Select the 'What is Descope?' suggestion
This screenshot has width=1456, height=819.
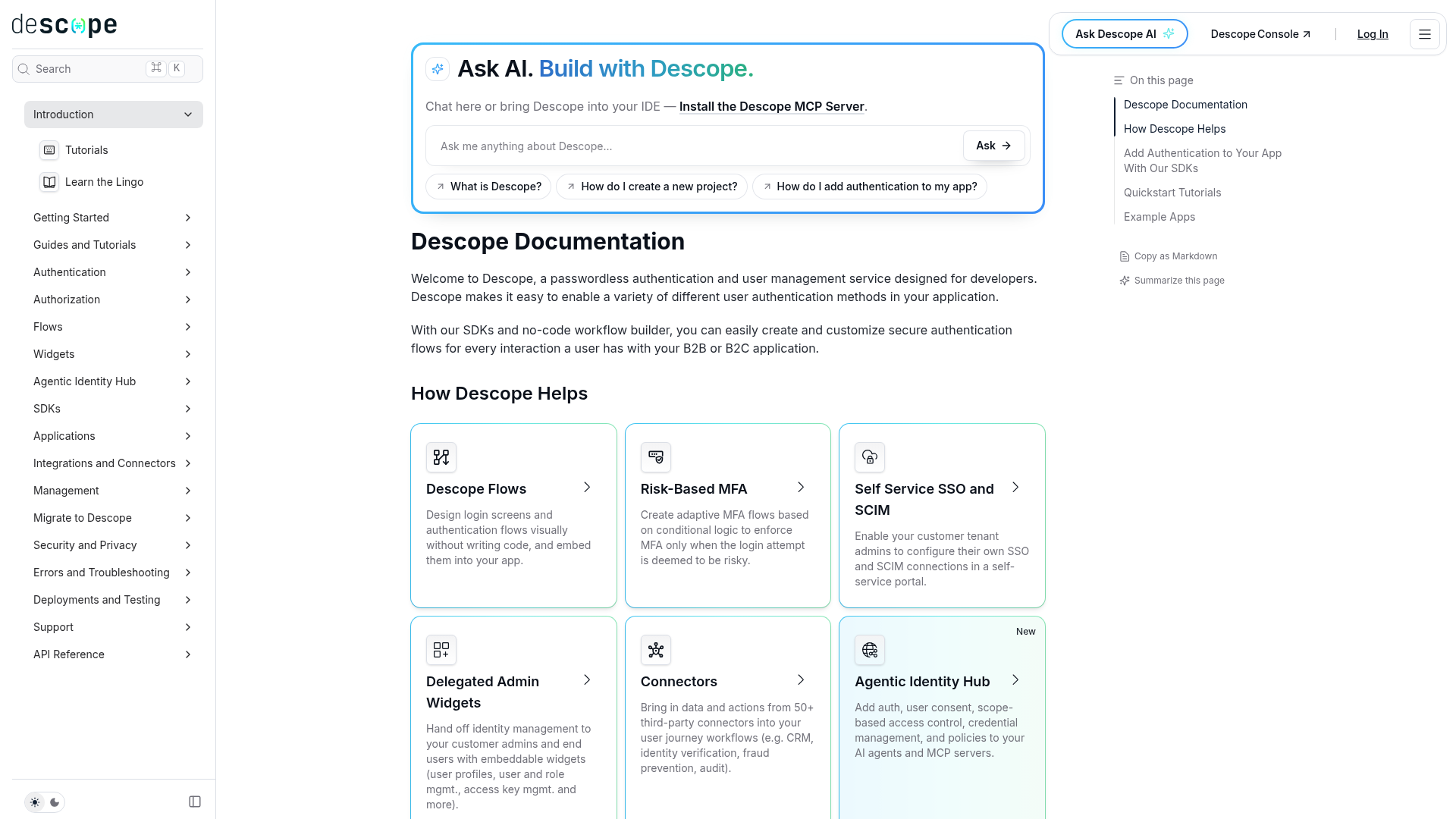tap(488, 187)
